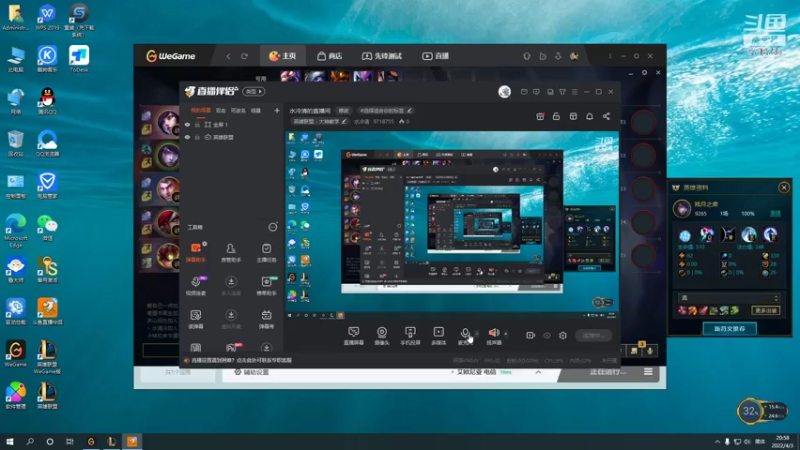Expand the server selector chevron
The height and width of the screenshot is (450, 800).
(538, 372)
